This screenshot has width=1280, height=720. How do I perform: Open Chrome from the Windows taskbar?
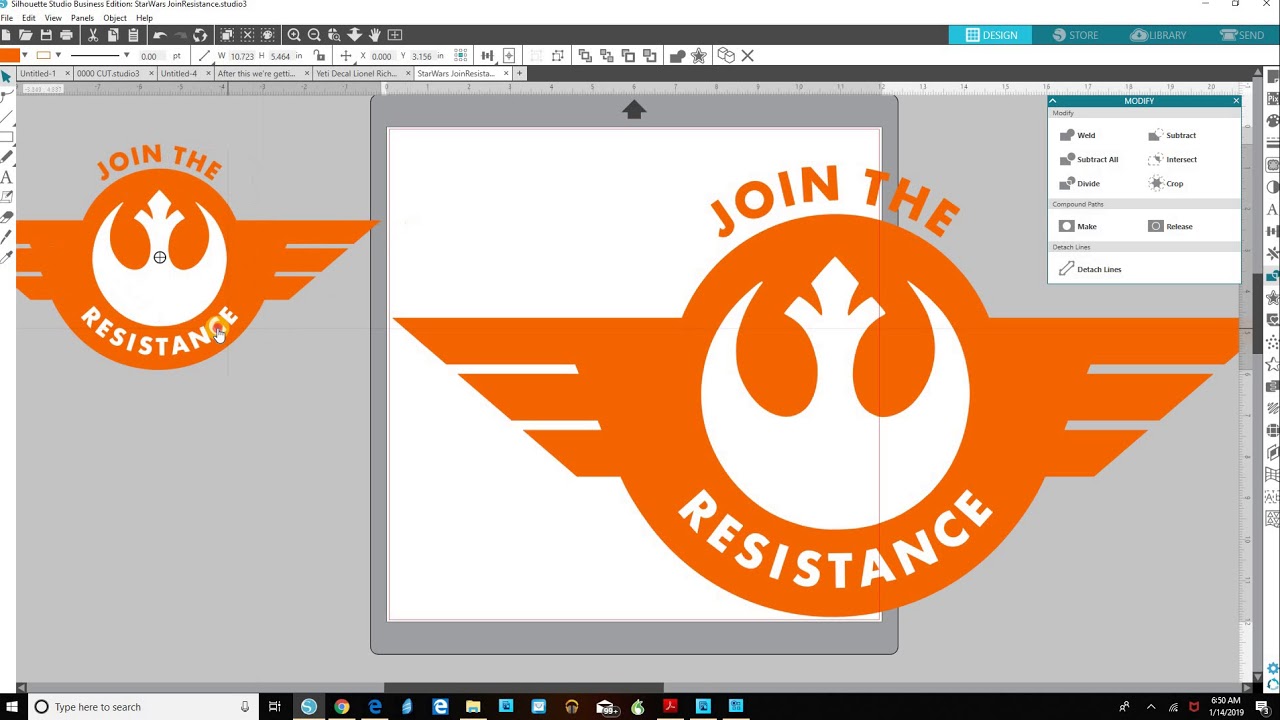(x=341, y=707)
